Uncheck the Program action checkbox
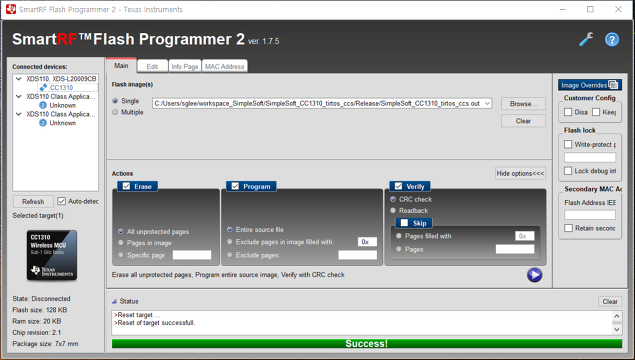Image resolution: width=635 pixels, height=360 pixels. [x=235, y=186]
